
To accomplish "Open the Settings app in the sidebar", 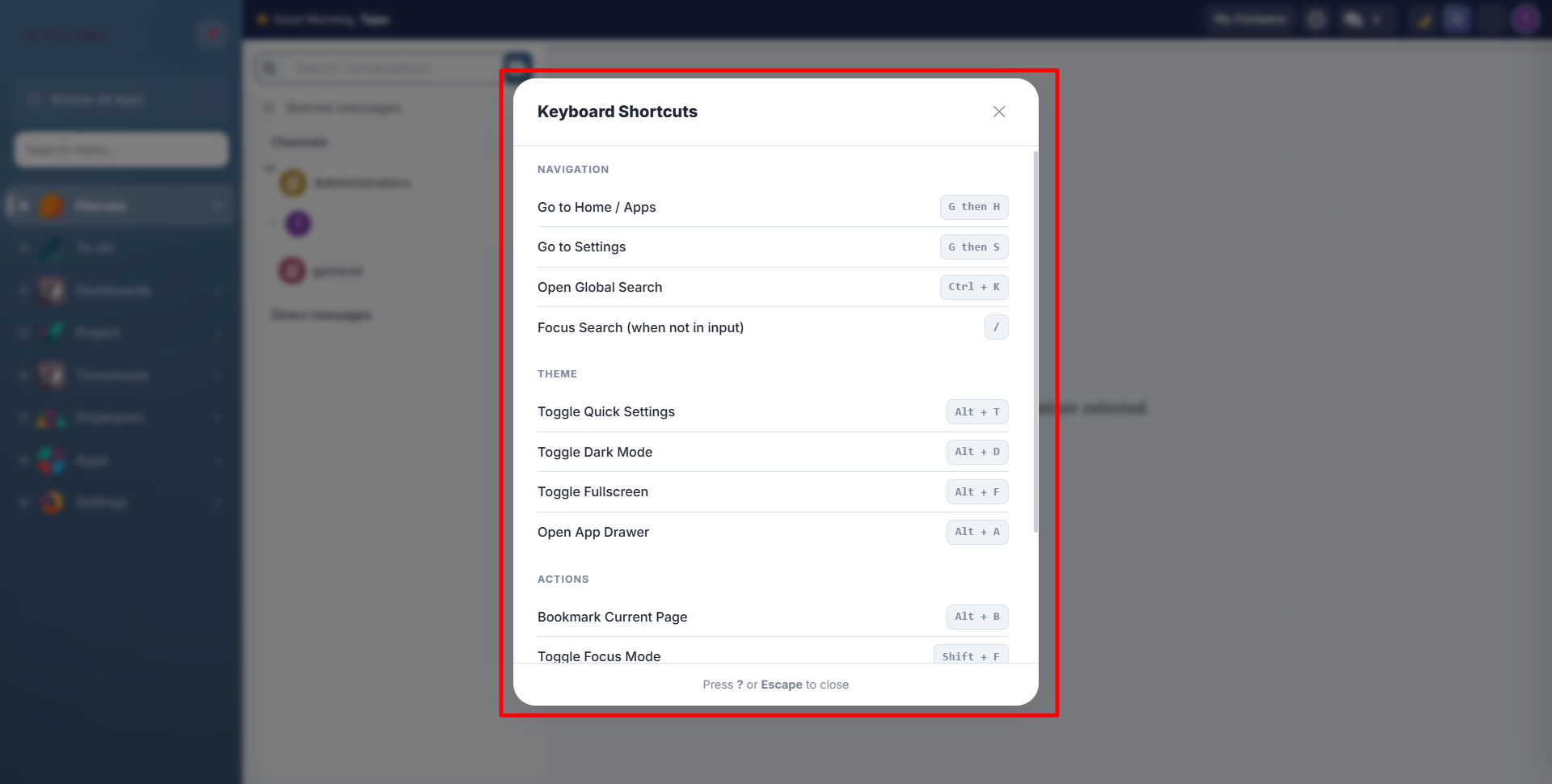I will pyautogui.click(x=51, y=502).
